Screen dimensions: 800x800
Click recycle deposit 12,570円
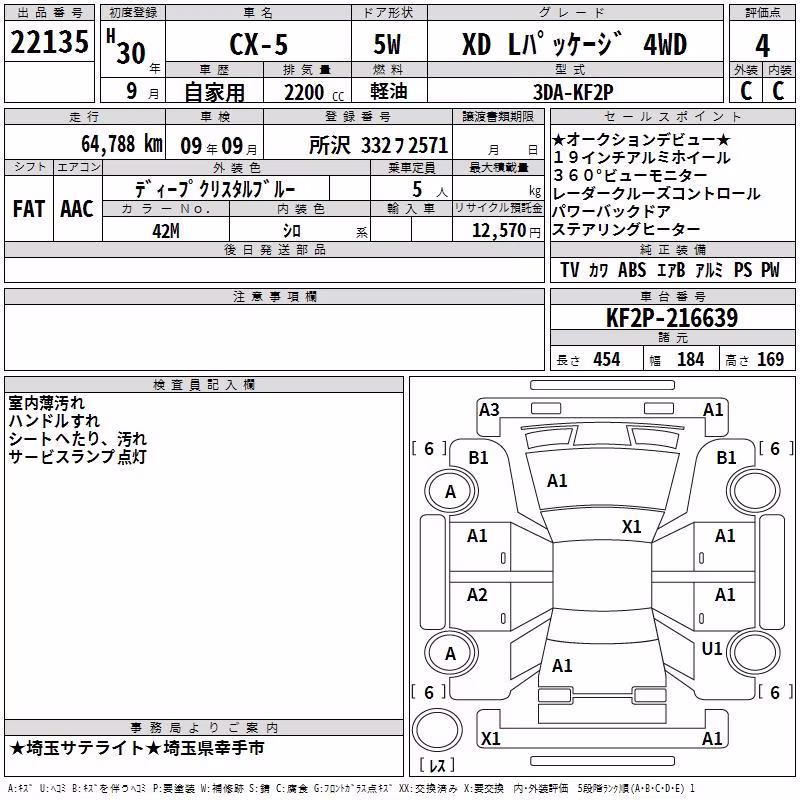506,231
